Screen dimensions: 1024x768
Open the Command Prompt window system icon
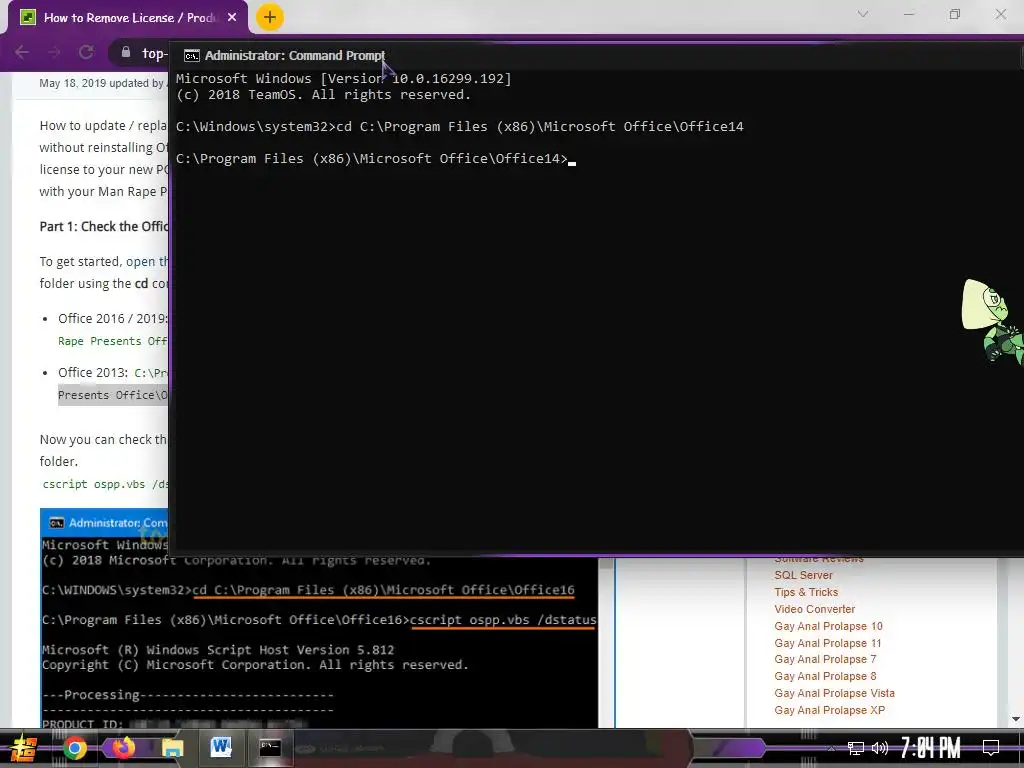coord(191,56)
